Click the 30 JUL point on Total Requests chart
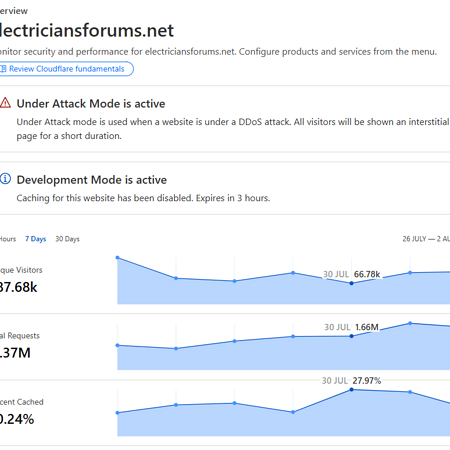450x450 pixels. coord(351,336)
